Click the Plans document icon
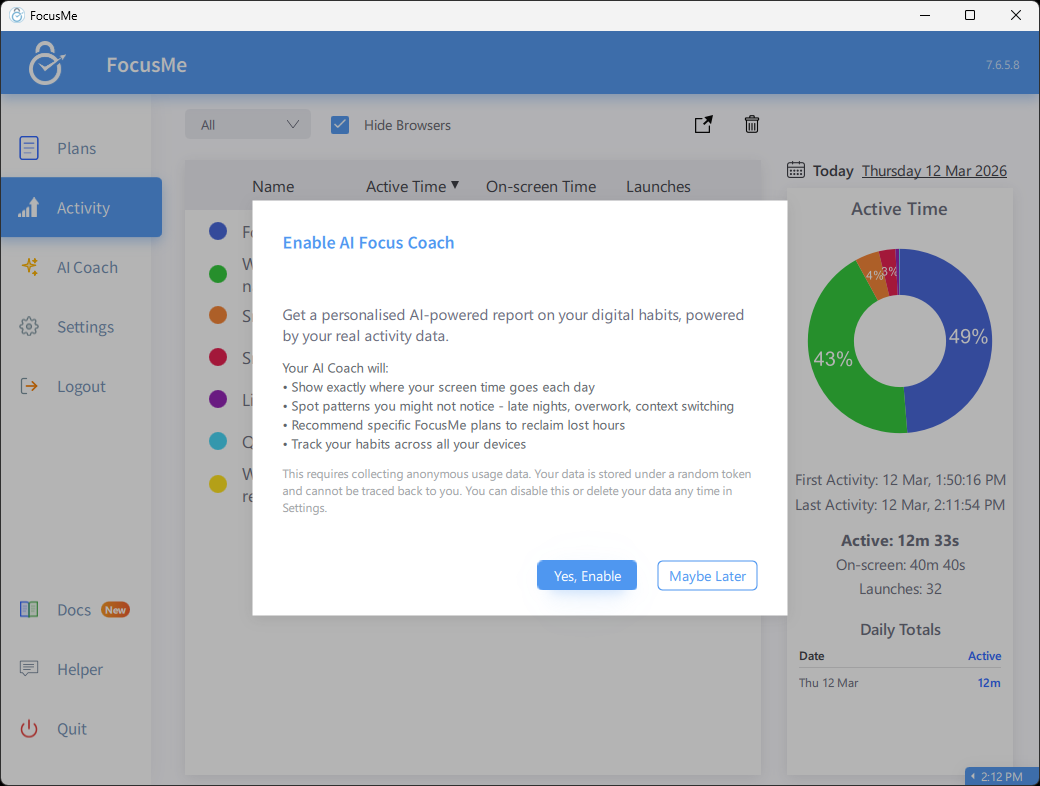This screenshot has height=786, width=1040. (29, 148)
